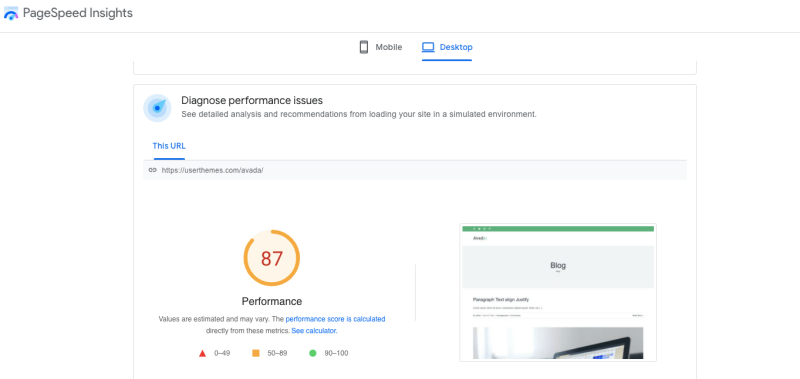Click the Diagnose performance issues heading
This screenshot has width=800, height=379.
(252, 100)
